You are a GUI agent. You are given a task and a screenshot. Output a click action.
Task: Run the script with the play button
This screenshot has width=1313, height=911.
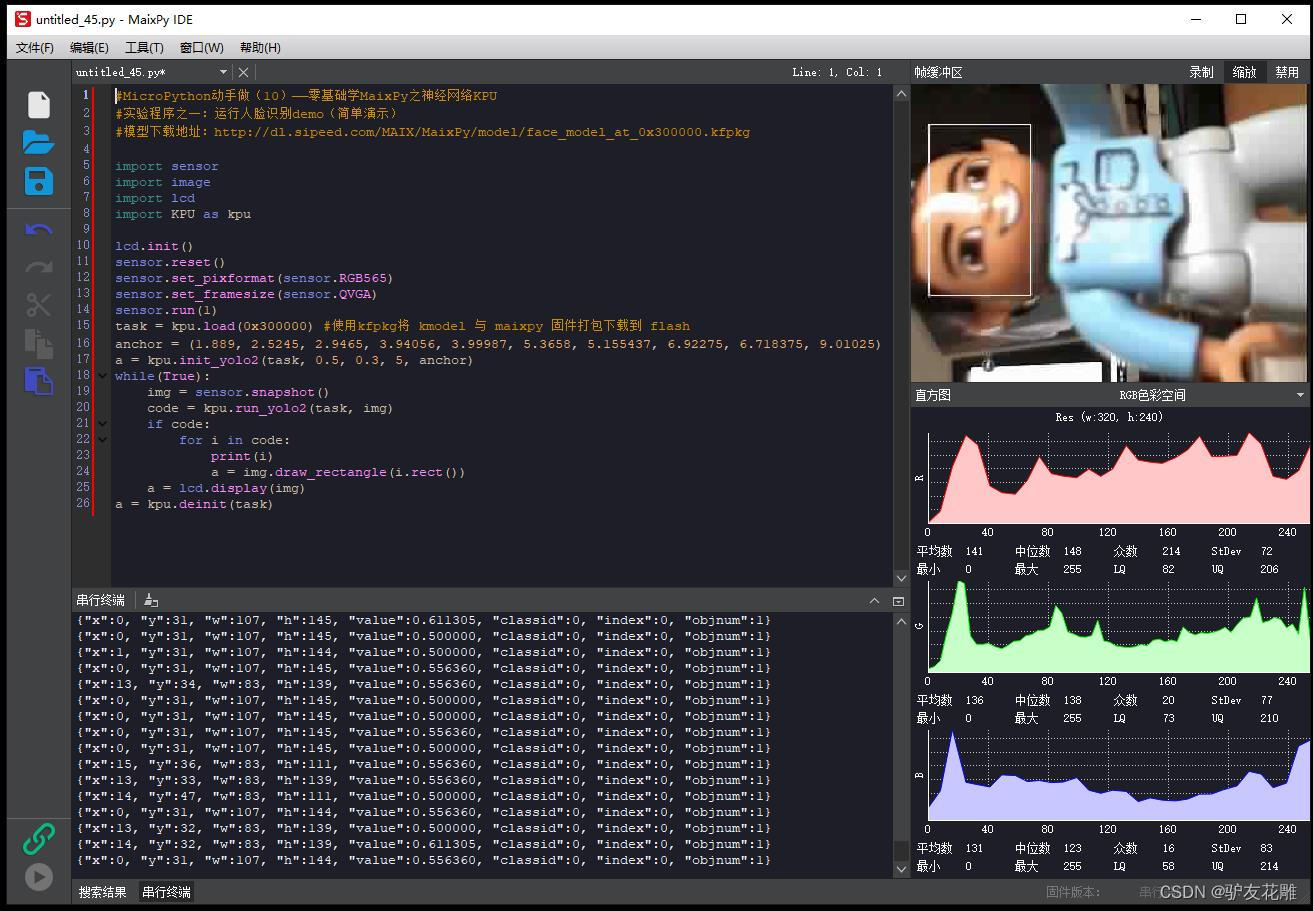[x=38, y=877]
